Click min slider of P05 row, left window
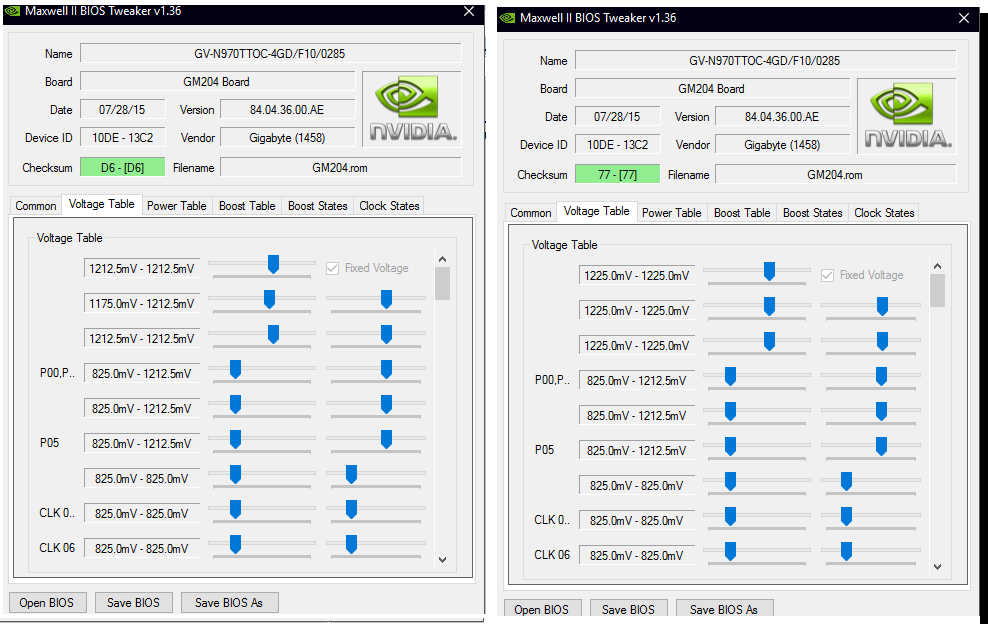 click(235, 439)
